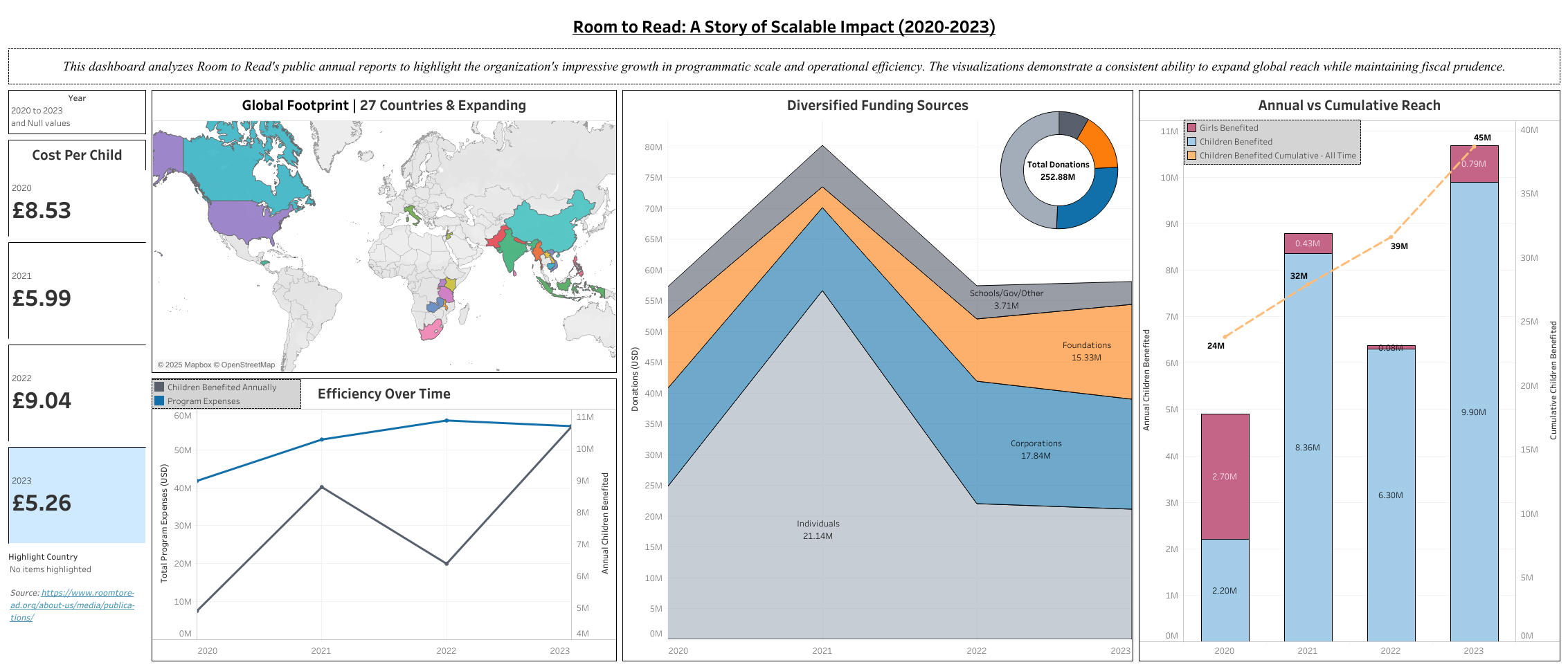This screenshot has width=1568, height=669.
Task: Select the Children Benefited legend swatch
Action: coord(1192,142)
